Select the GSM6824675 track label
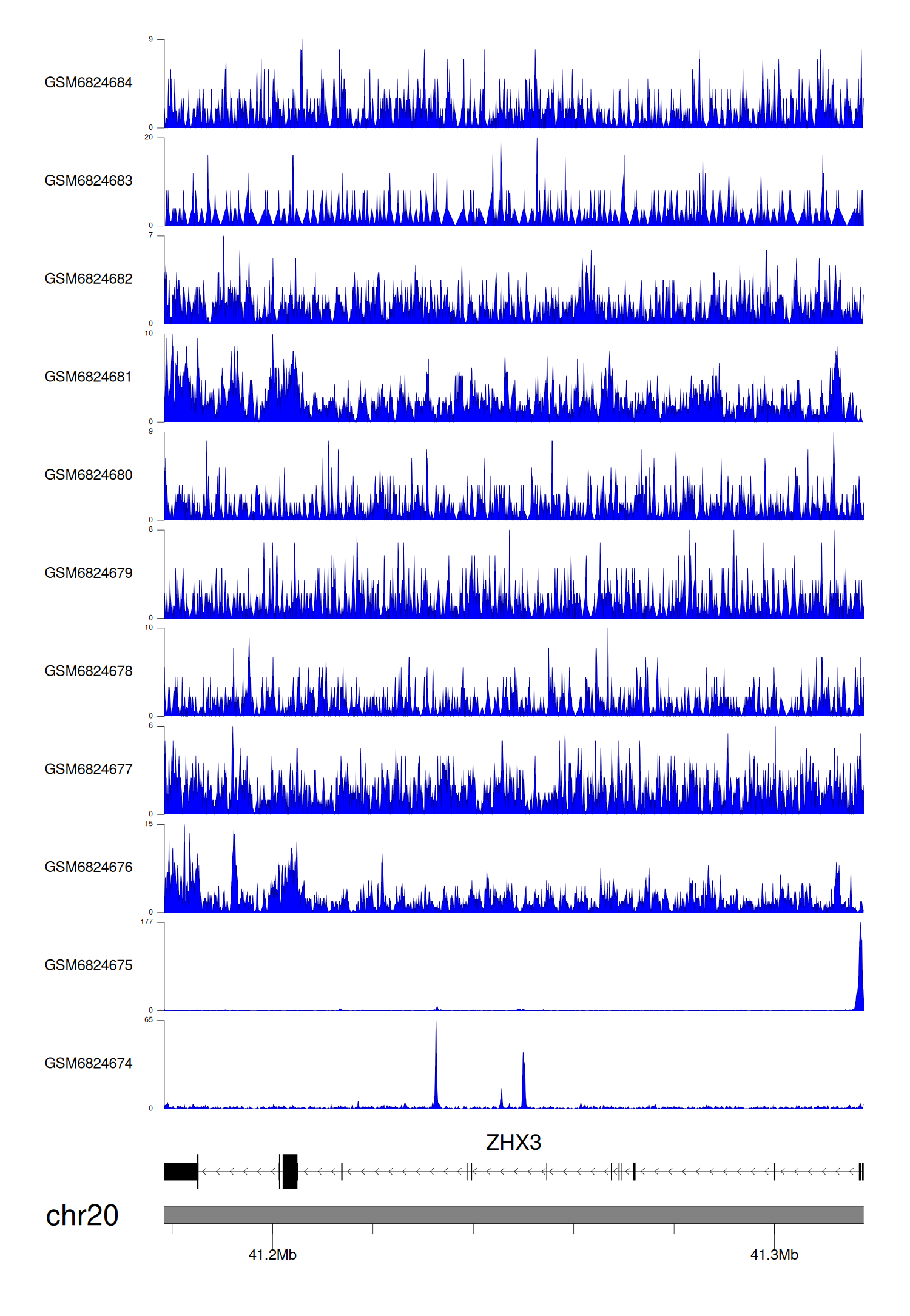 pos(89,965)
